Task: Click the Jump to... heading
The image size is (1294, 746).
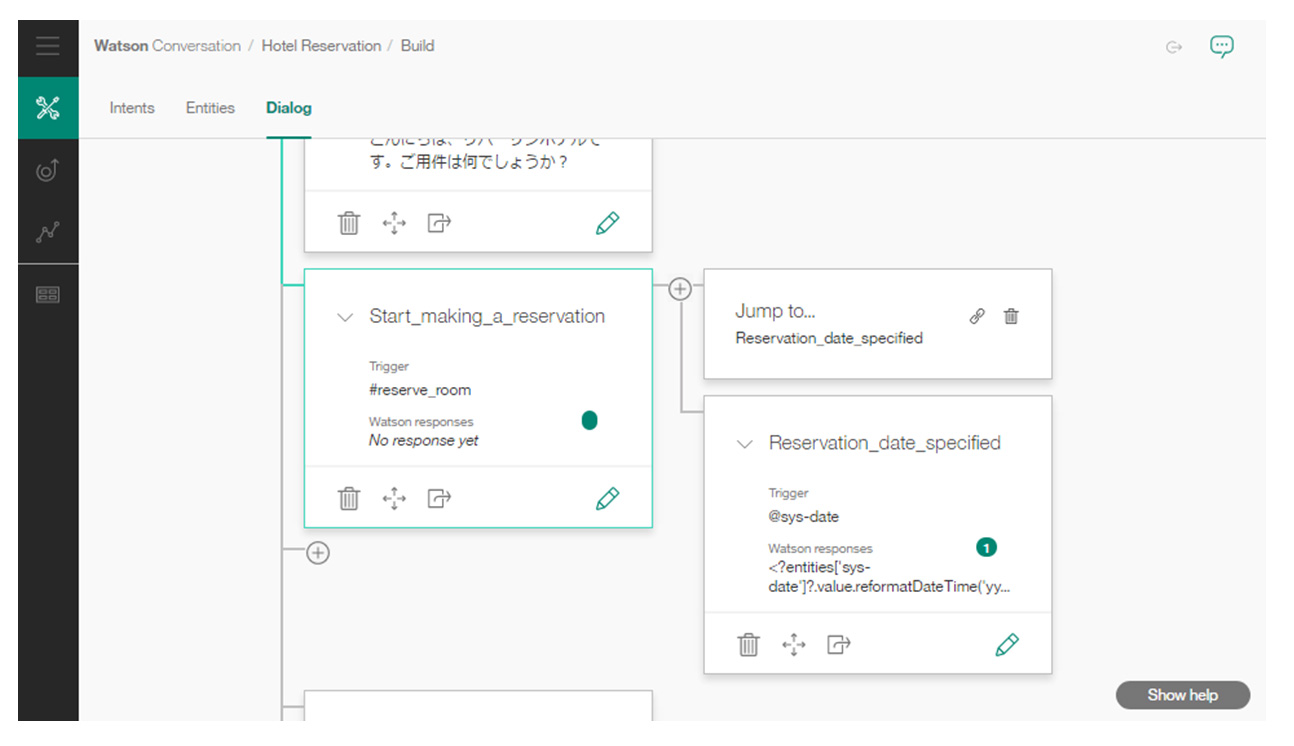Action: tap(775, 311)
